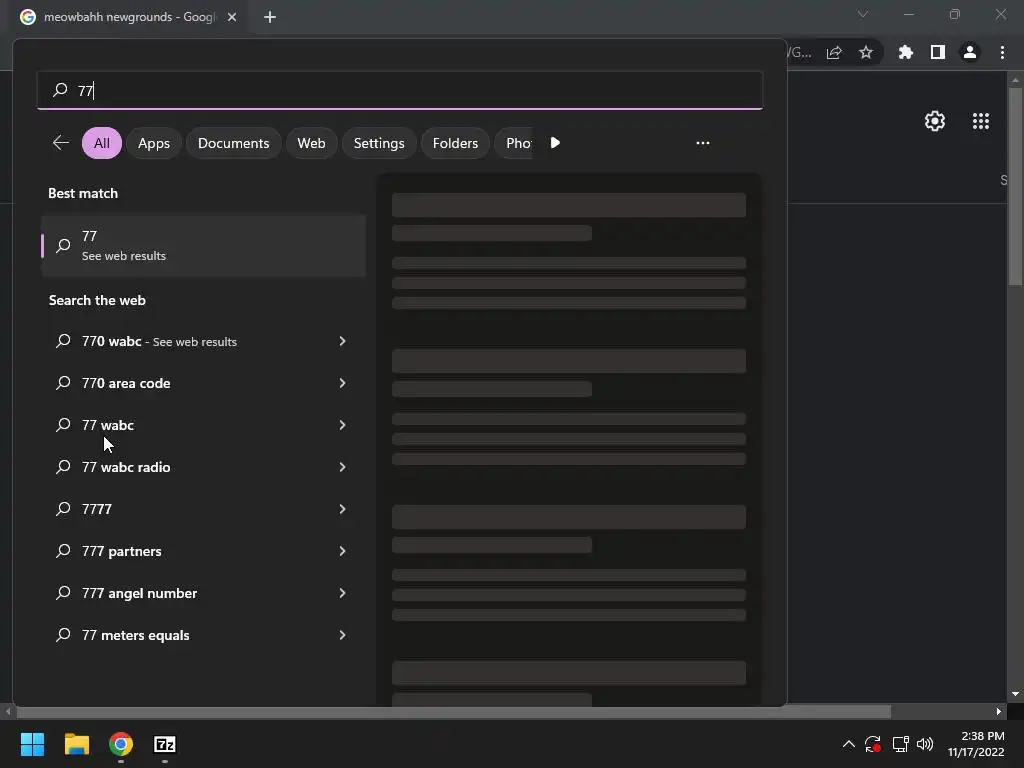The image size is (1024, 768).
Task: Click the back arrow in the search panel
Action: click(x=61, y=142)
